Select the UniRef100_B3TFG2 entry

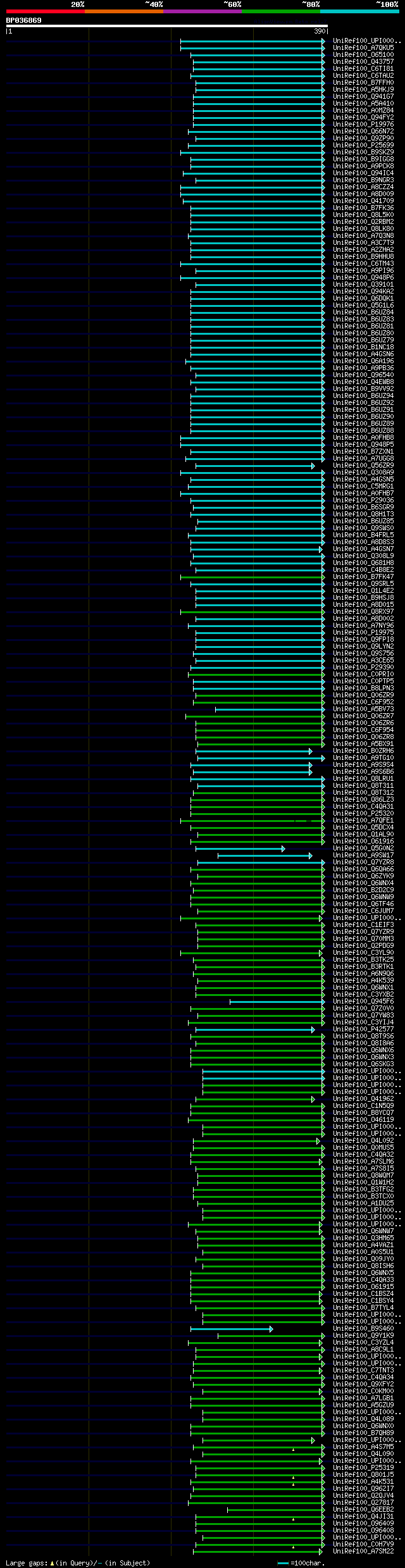pyautogui.click(x=363, y=1189)
